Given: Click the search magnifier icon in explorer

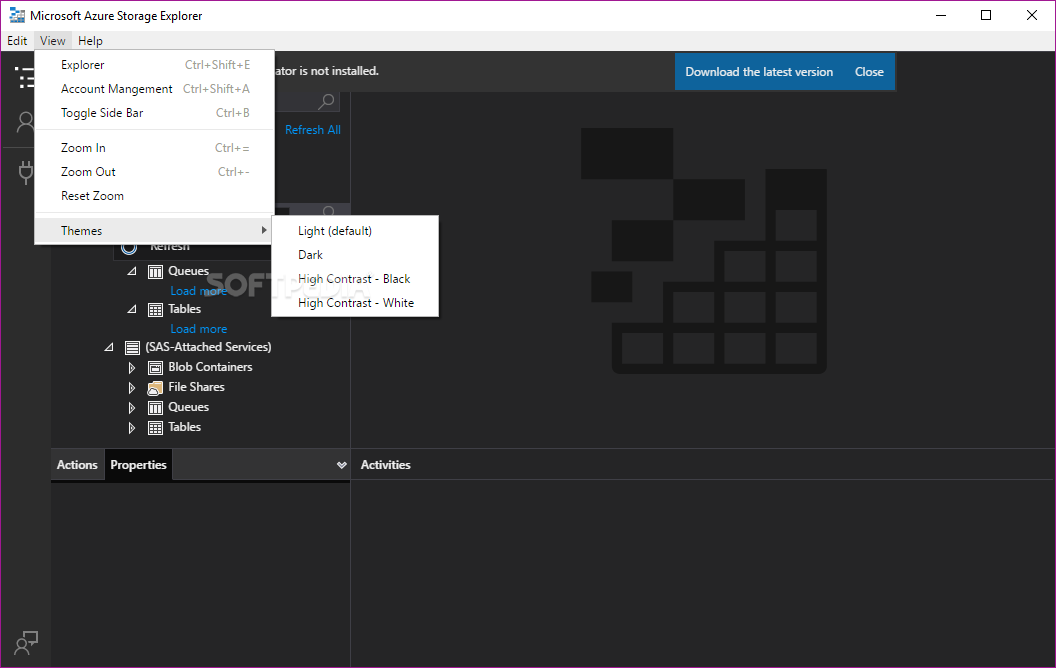Looking at the screenshot, I should pos(326,102).
